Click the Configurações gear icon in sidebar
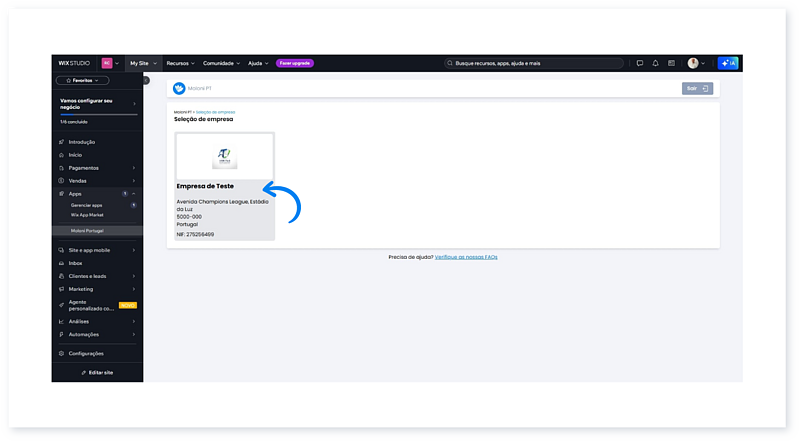This screenshot has height=442, width=800. pyautogui.click(x=61, y=353)
